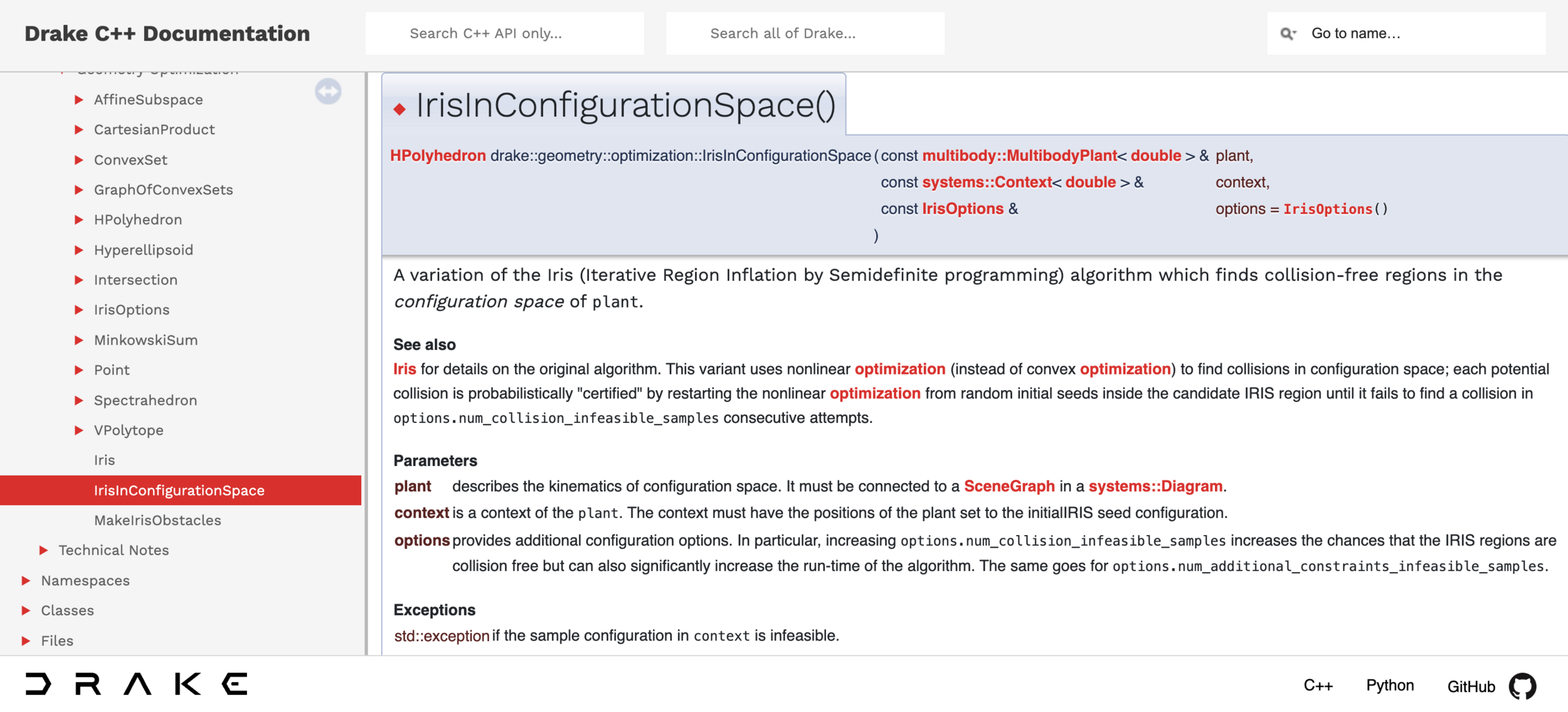Select MakeIrisObstacles in the sidebar
The height and width of the screenshot is (712, 1568).
157,520
